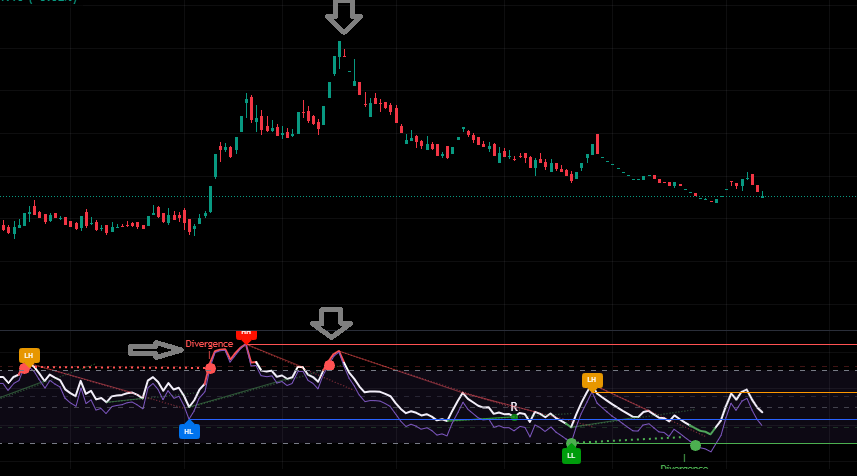
Task: Select the solid green horizontal LL level line
Action: [714, 443]
